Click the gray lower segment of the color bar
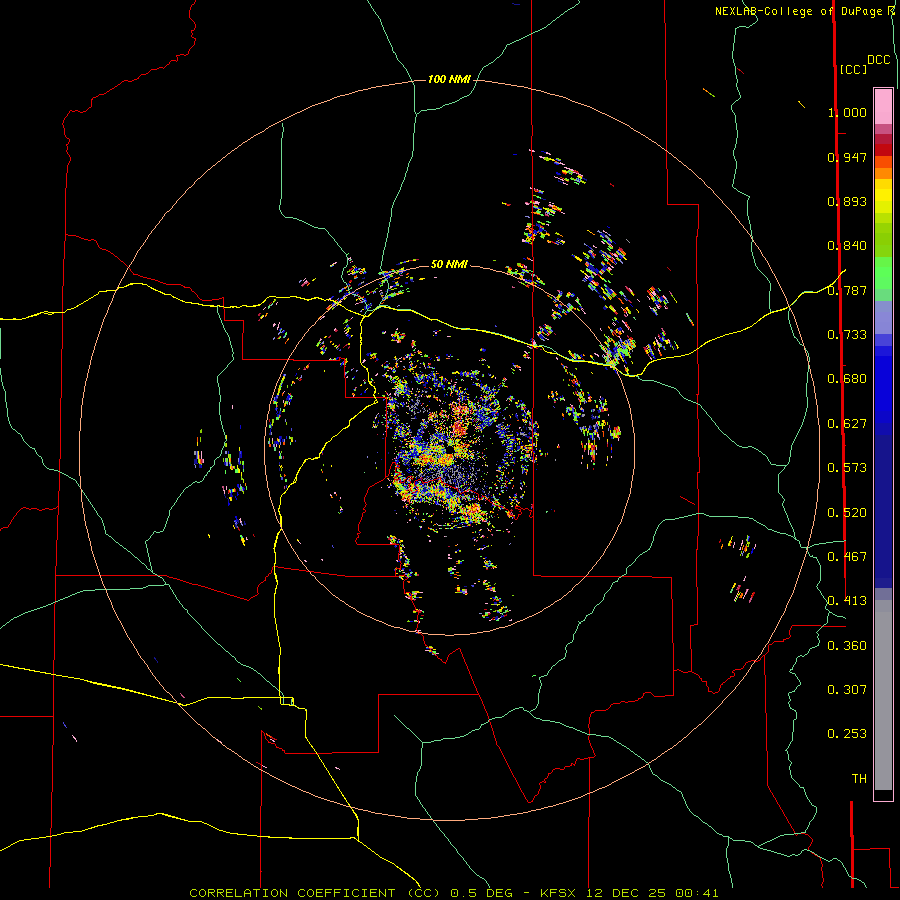The height and width of the screenshot is (900, 900). point(883,695)
